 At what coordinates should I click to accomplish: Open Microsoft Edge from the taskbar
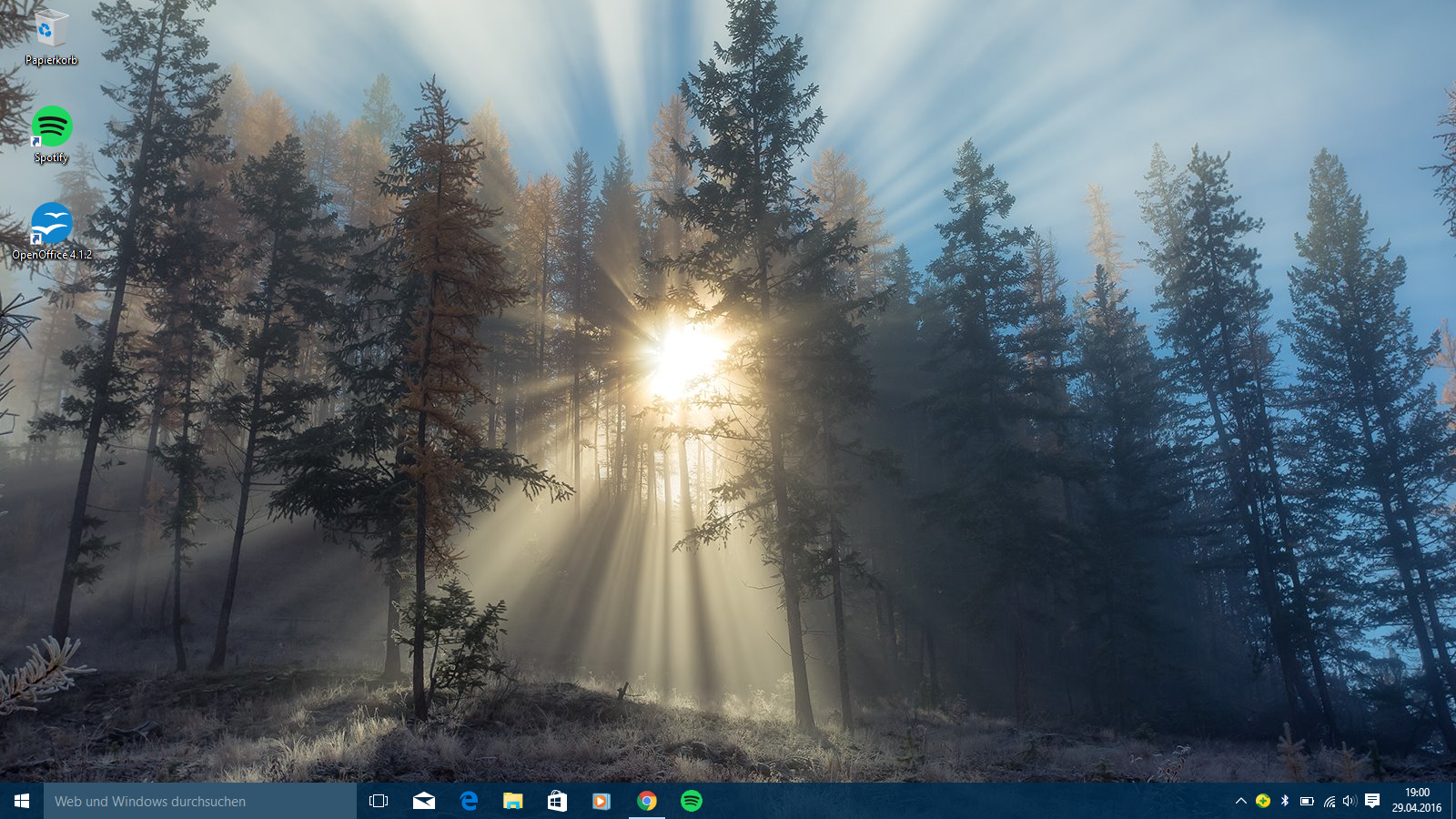[x=469, y=801]
